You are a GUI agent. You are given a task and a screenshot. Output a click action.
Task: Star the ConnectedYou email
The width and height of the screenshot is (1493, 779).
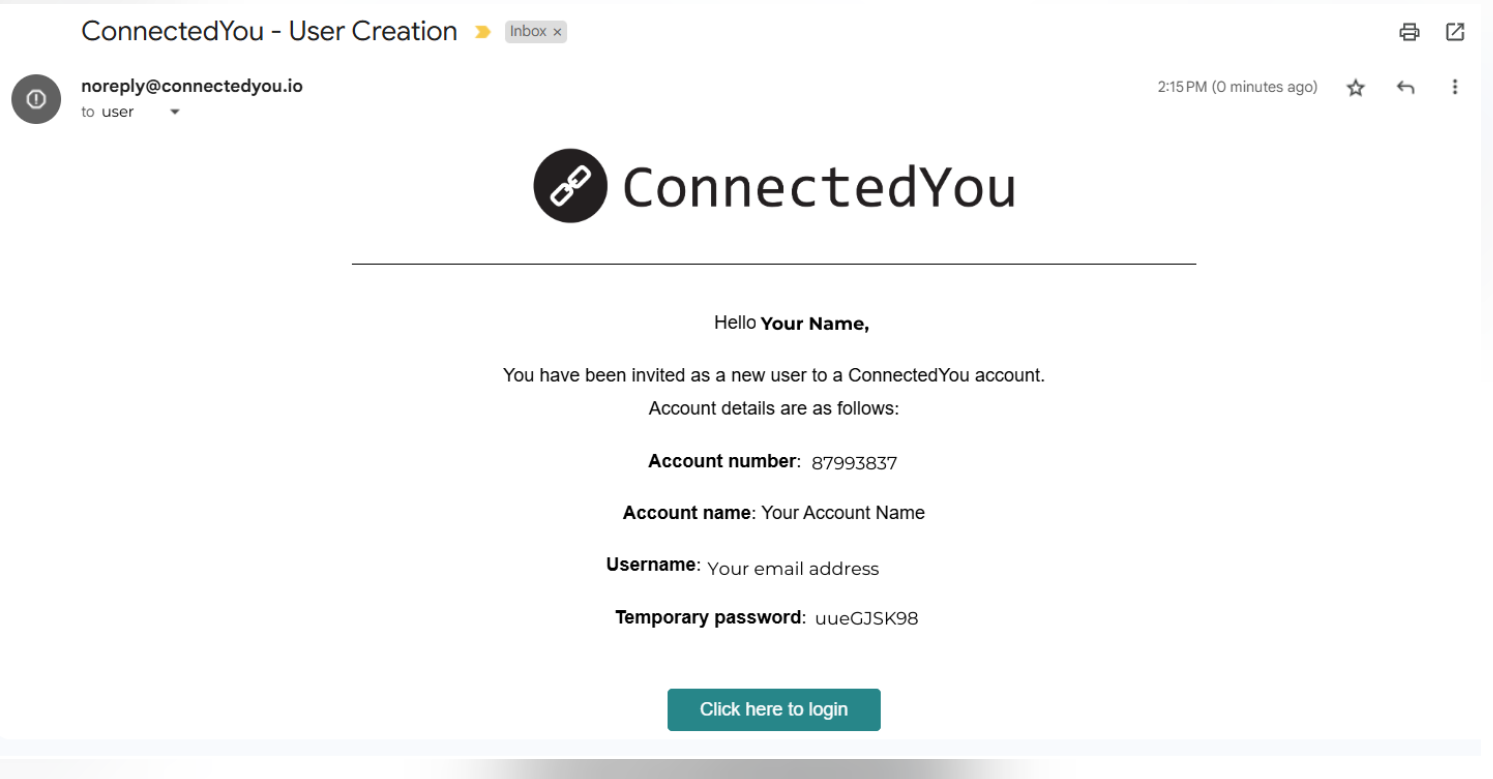click(x=1356, y=88)
